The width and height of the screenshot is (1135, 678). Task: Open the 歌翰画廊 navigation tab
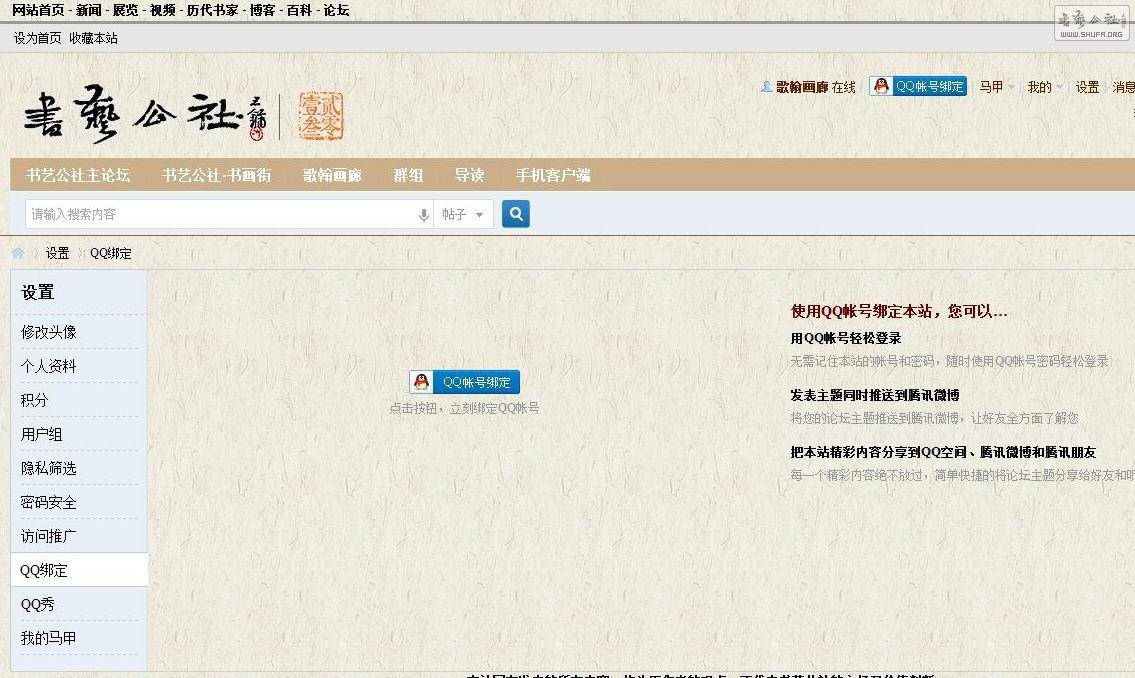[x=332, y=175]
